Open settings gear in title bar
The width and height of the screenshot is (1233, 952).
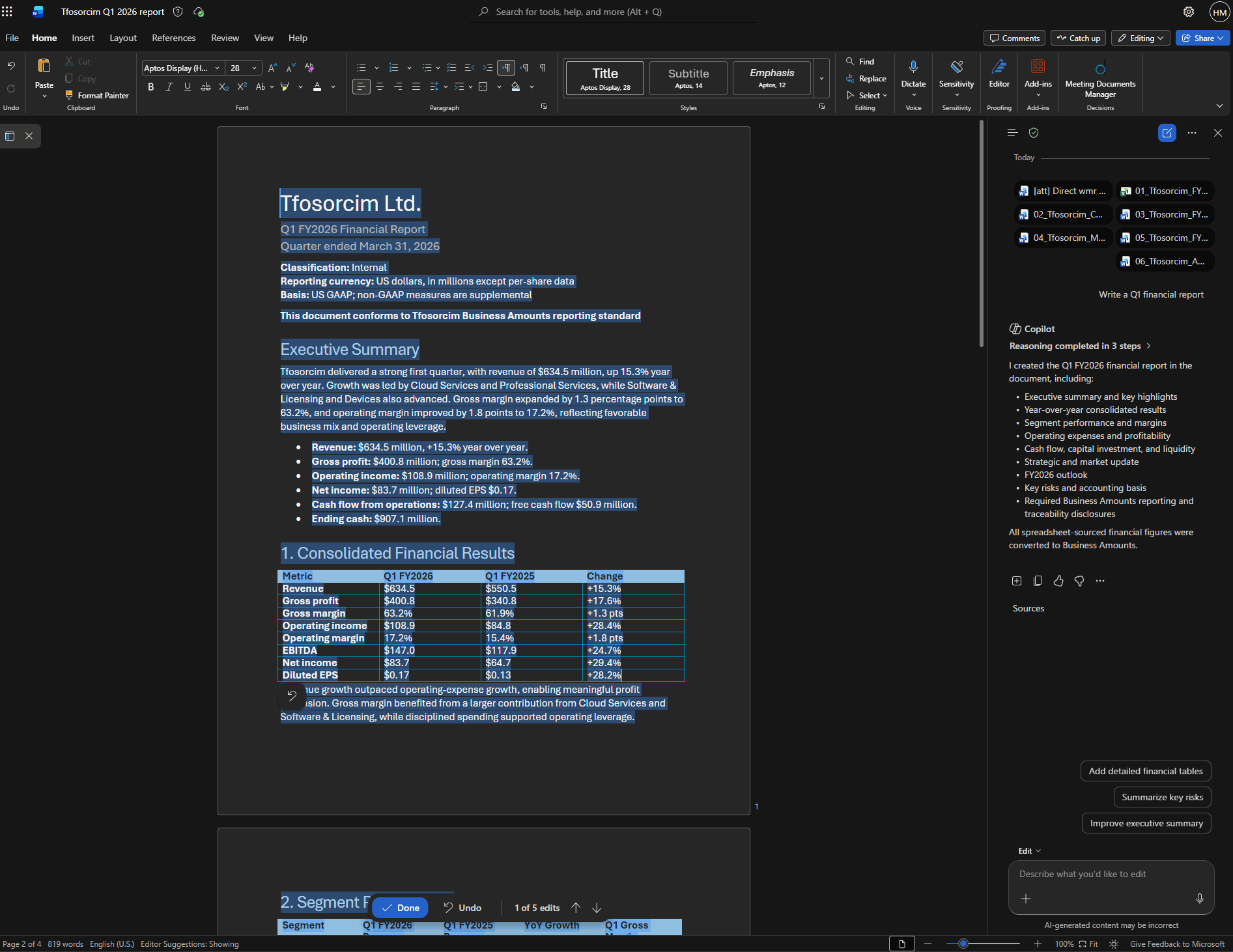[1189, 12]
